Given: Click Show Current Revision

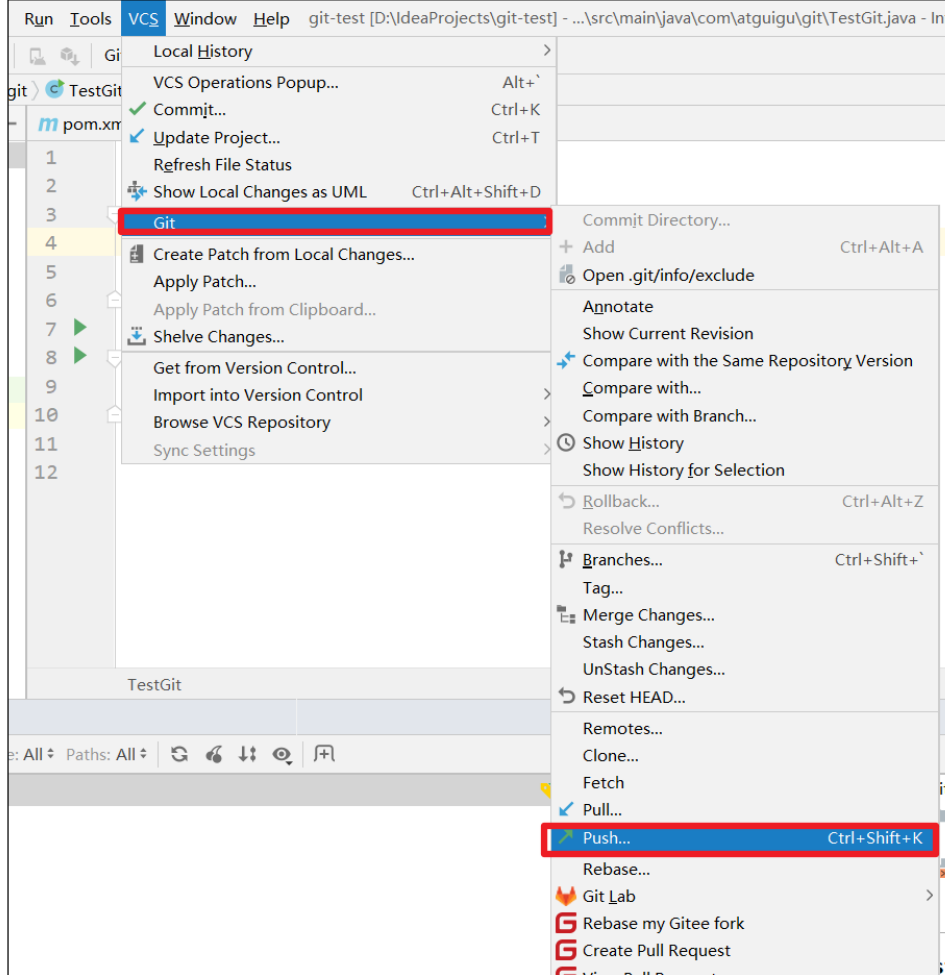Looking at the screenshot, I should point(745,333).
